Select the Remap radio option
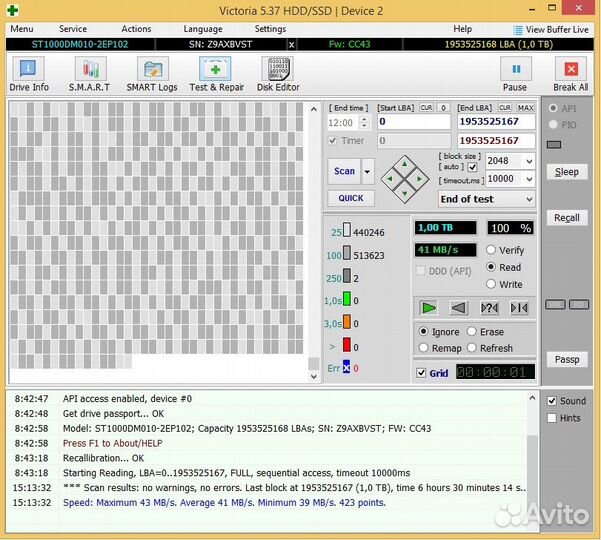 [424, 348]
